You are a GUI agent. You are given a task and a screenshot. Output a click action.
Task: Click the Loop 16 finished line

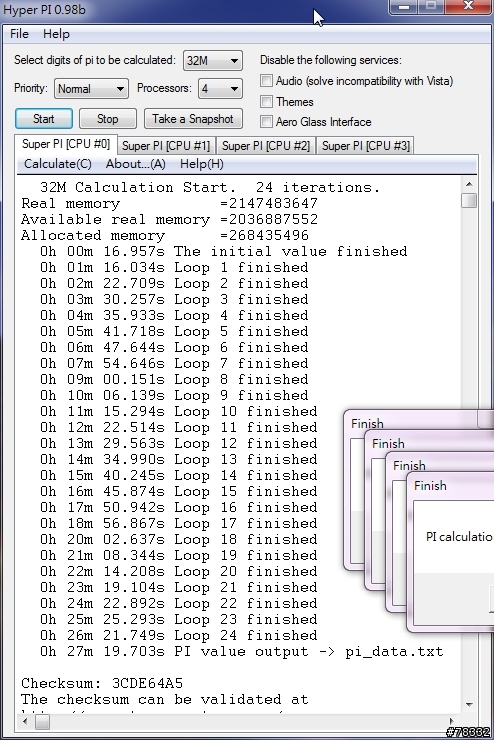click(x=179, y=507)
